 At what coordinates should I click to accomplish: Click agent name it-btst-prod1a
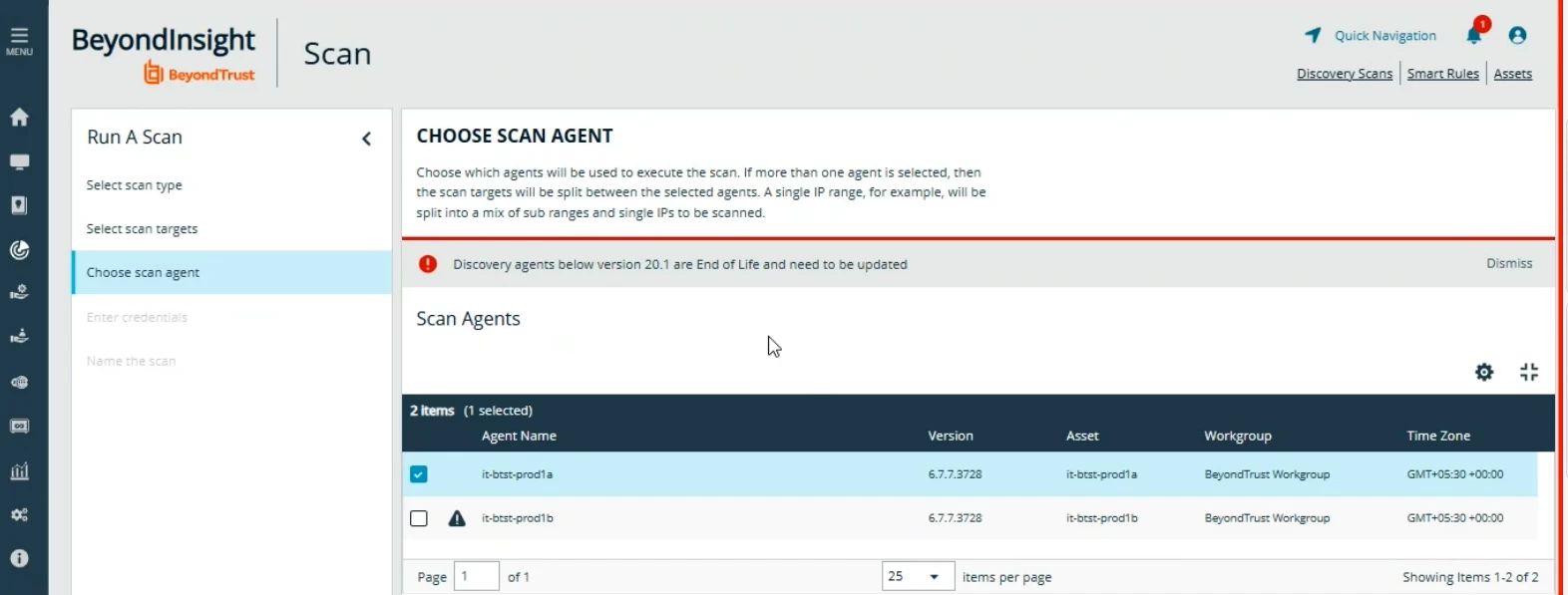(x=517, y=474)
